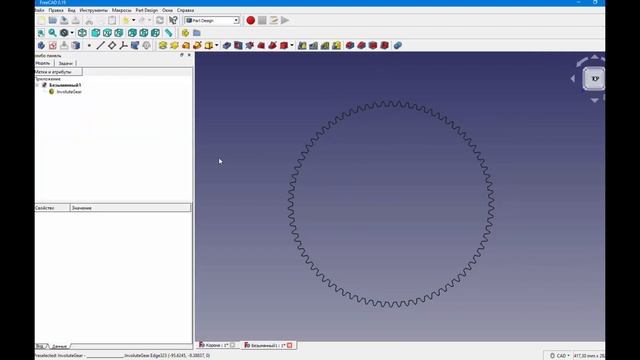Click the Create Body icon

click(x=41, y=45)
